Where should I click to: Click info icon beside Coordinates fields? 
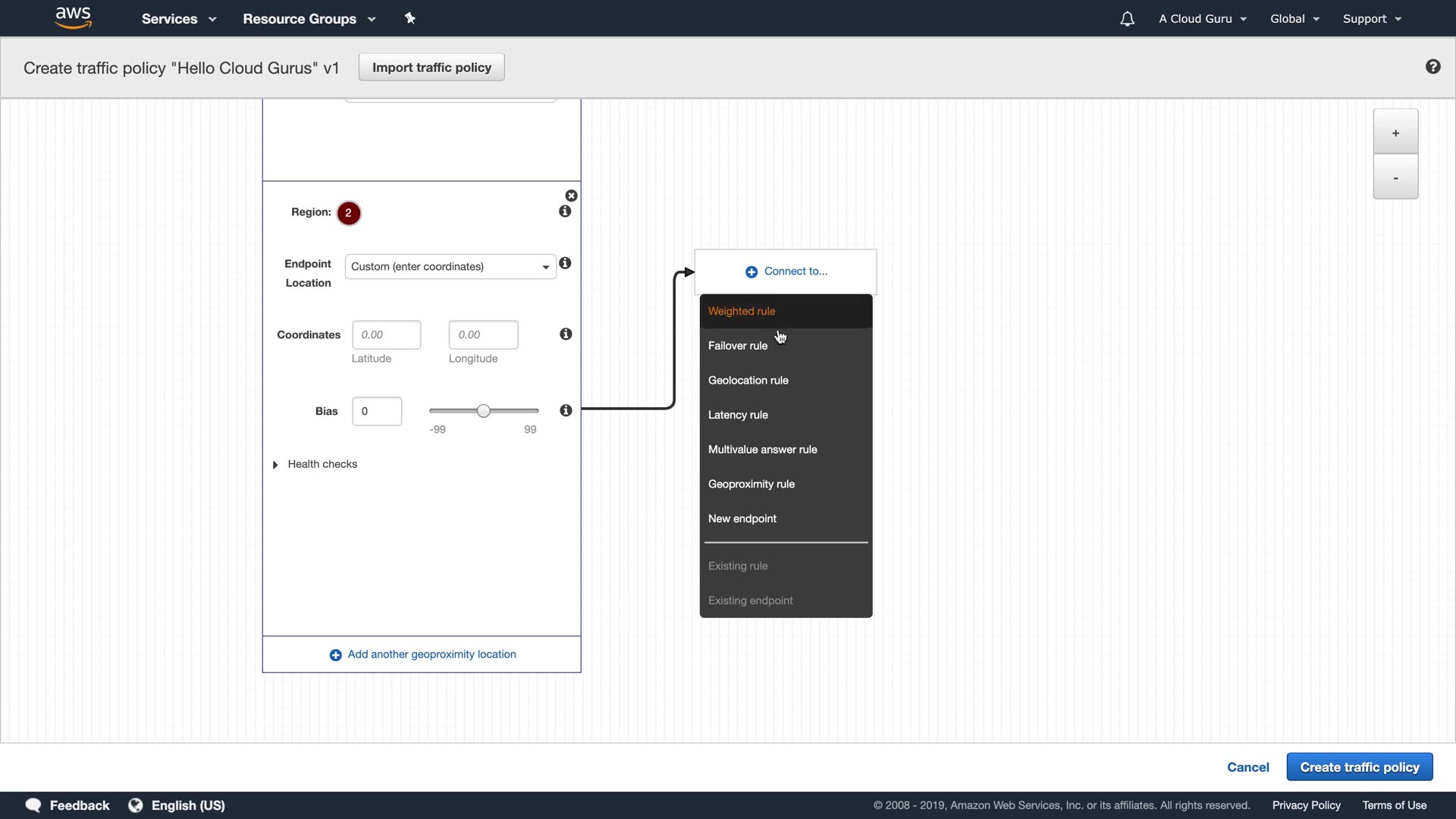[566, 334]
